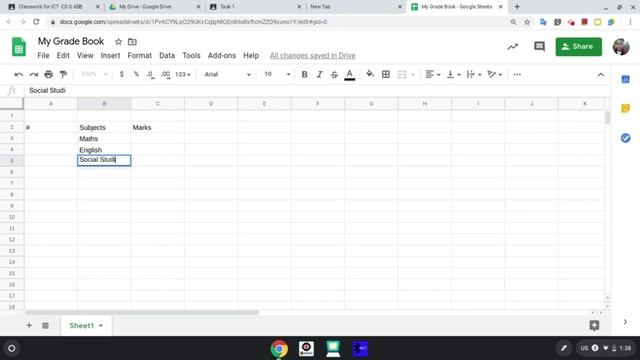The width and height of the screenshot is (640, 360).
Task: Open the font size 10 dropdown
Action: tap(277, 74)
